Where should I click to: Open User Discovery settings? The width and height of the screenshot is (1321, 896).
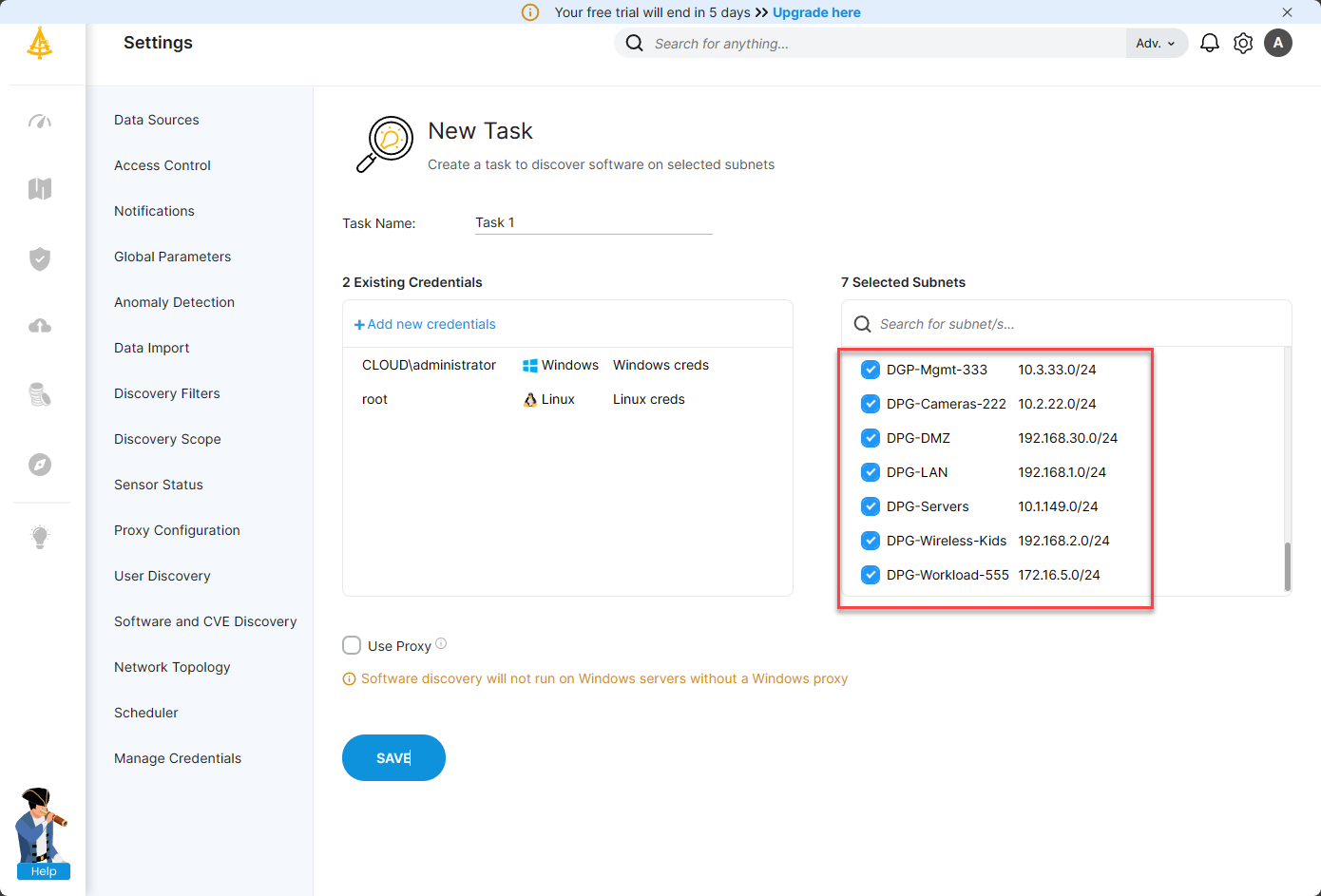[163, 576]
